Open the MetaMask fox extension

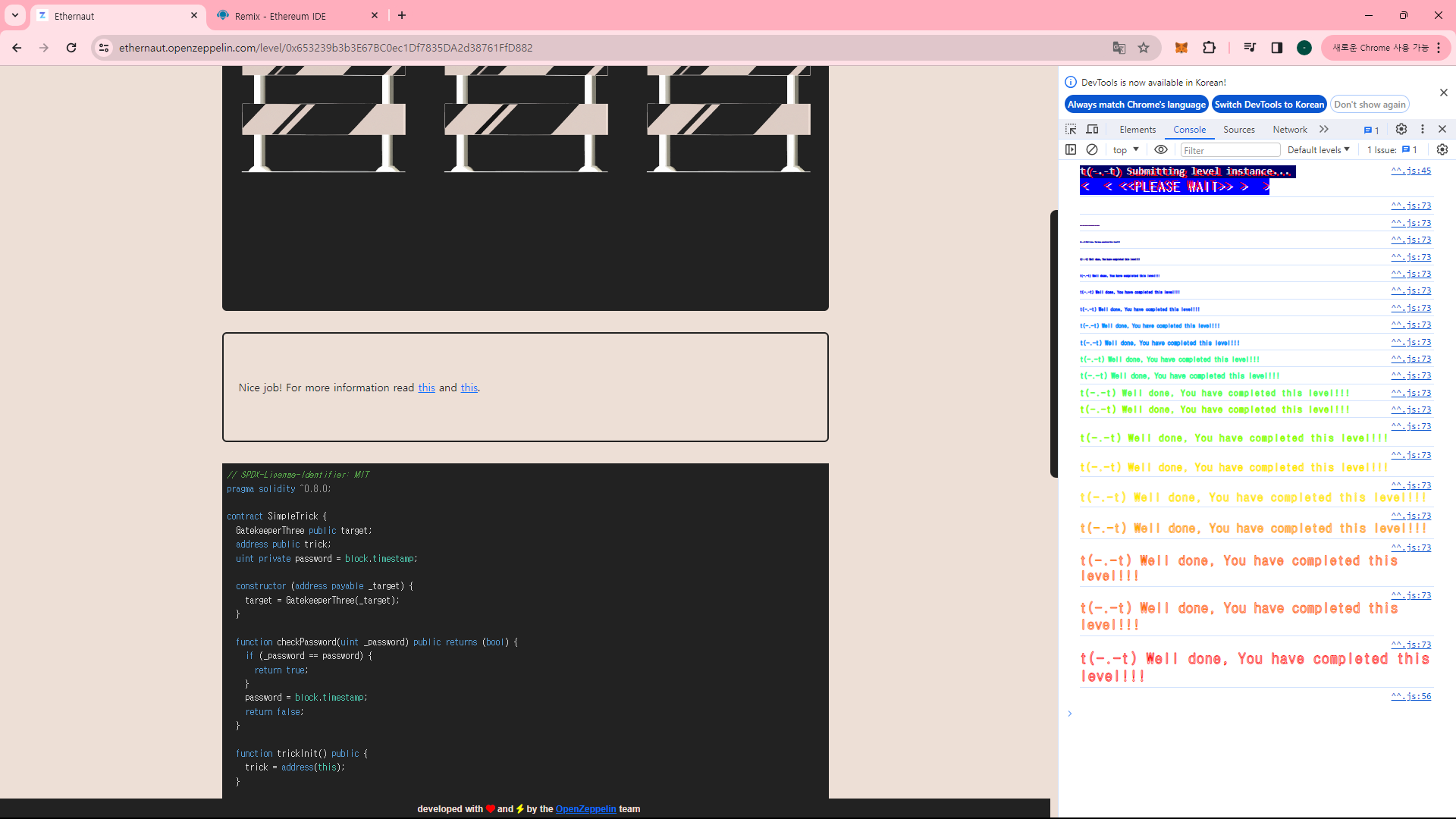pyautogui.click(x=1181, y=48)
